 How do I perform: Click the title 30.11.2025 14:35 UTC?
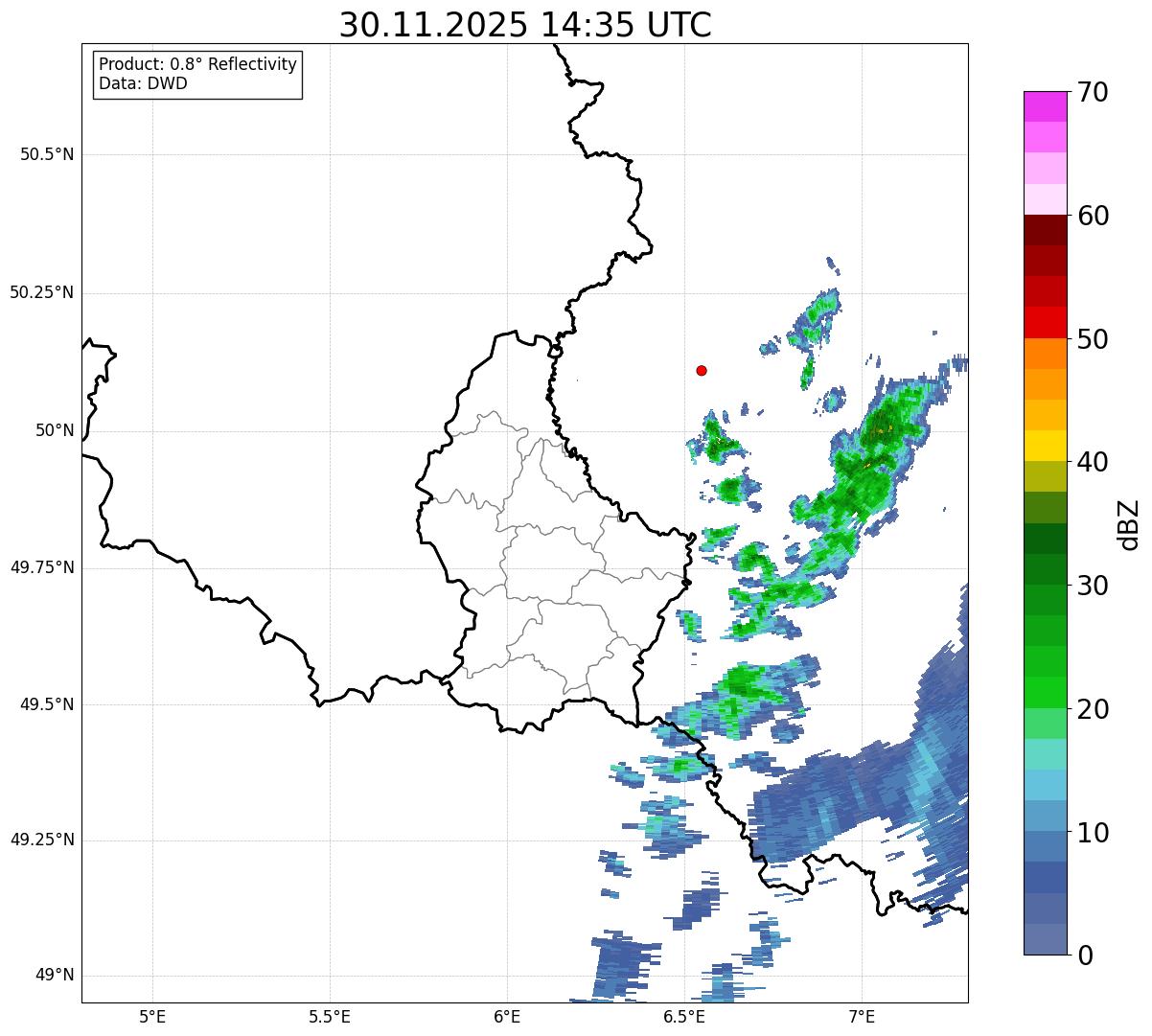click(525, 25)
